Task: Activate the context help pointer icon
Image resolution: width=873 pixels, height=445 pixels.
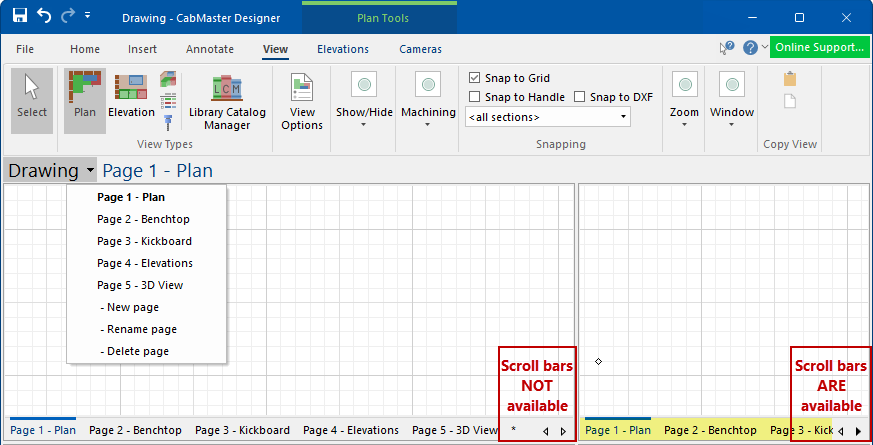Action: tap(727, 47)
